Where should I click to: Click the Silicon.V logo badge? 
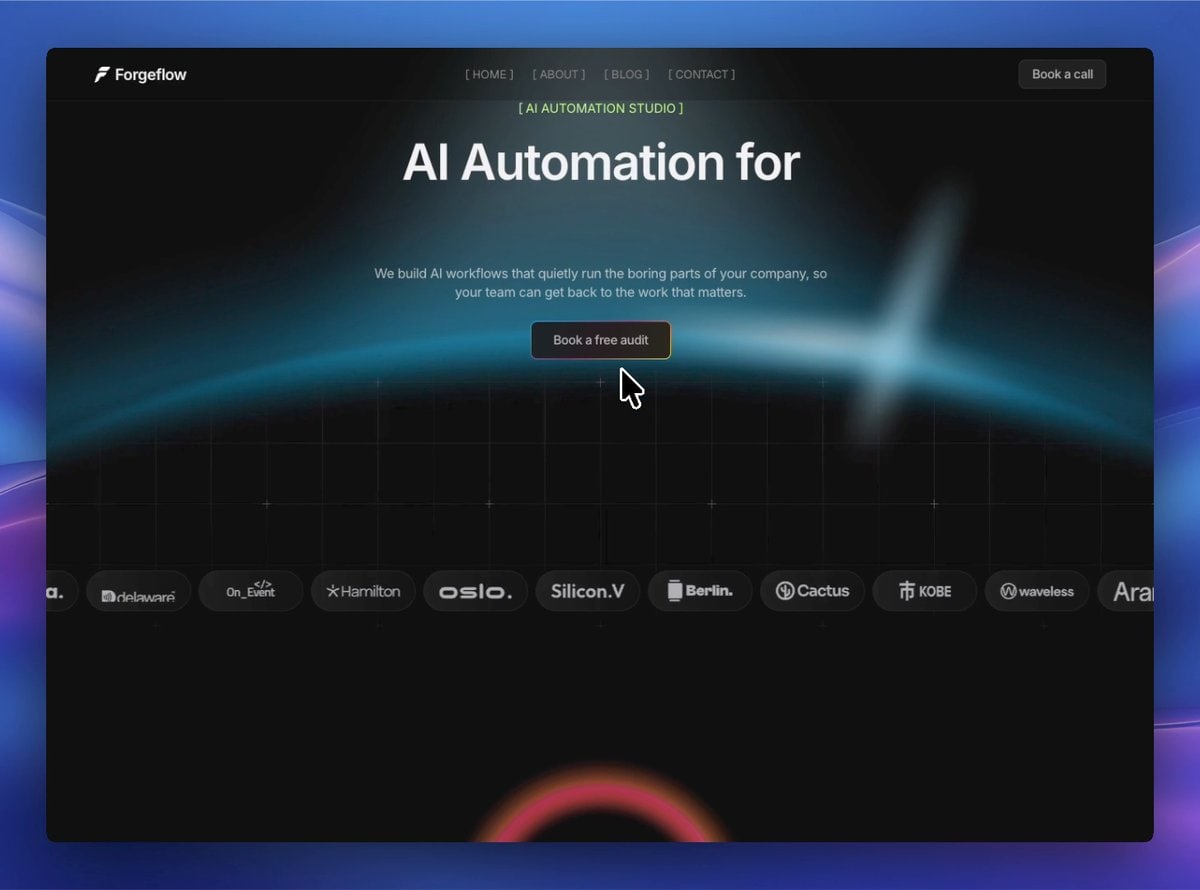(x=588, y=591)
